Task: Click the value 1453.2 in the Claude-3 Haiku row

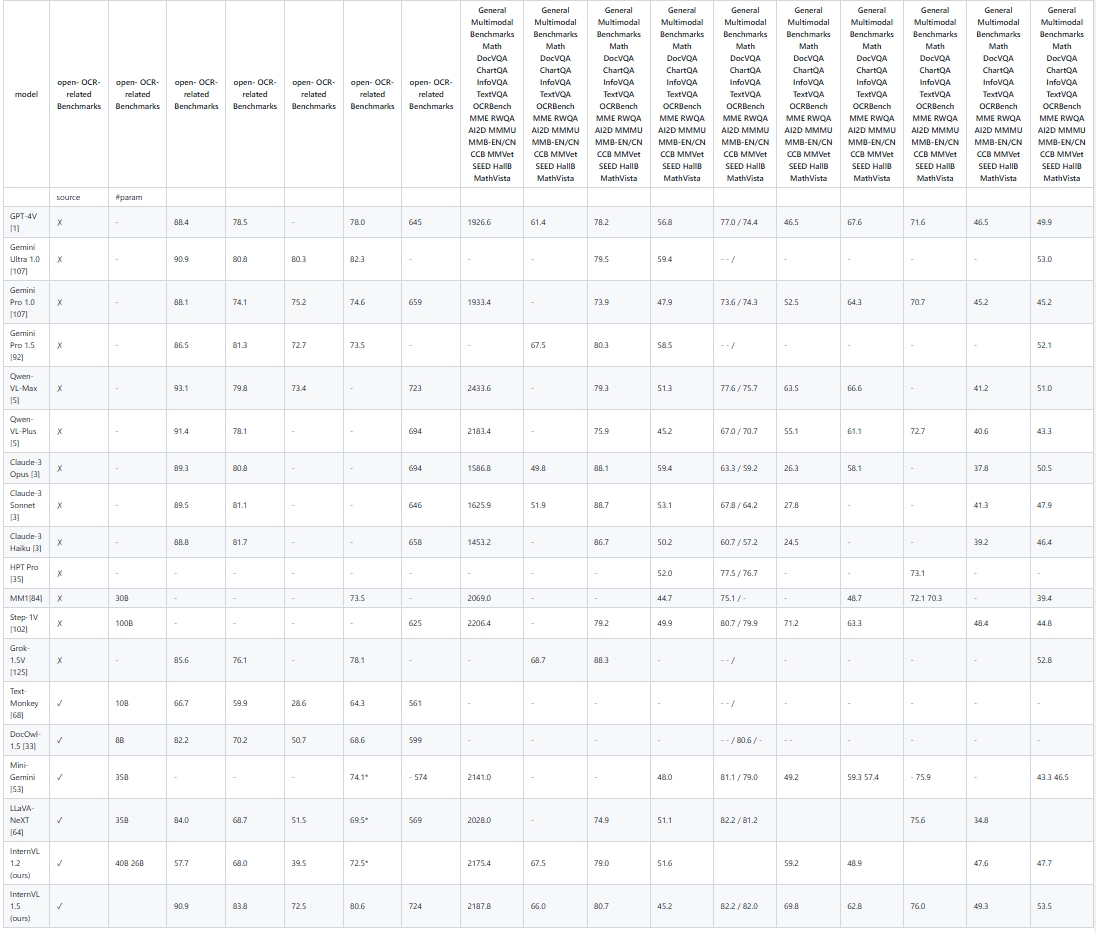Action: [x=480, y=542]
